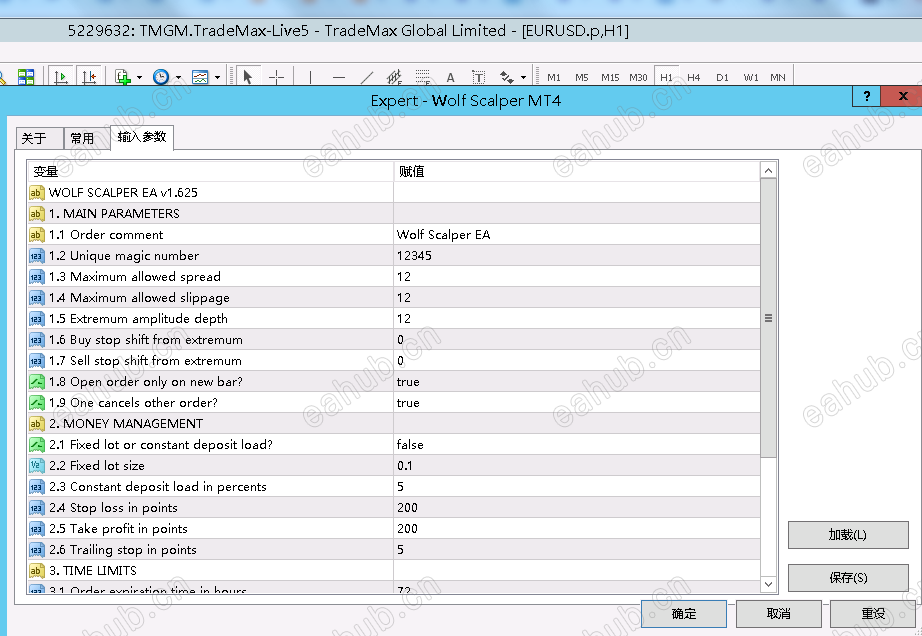Select the 3. TIME LIMITS row
The width and height of the screenshot is (922, 636).
393,571
